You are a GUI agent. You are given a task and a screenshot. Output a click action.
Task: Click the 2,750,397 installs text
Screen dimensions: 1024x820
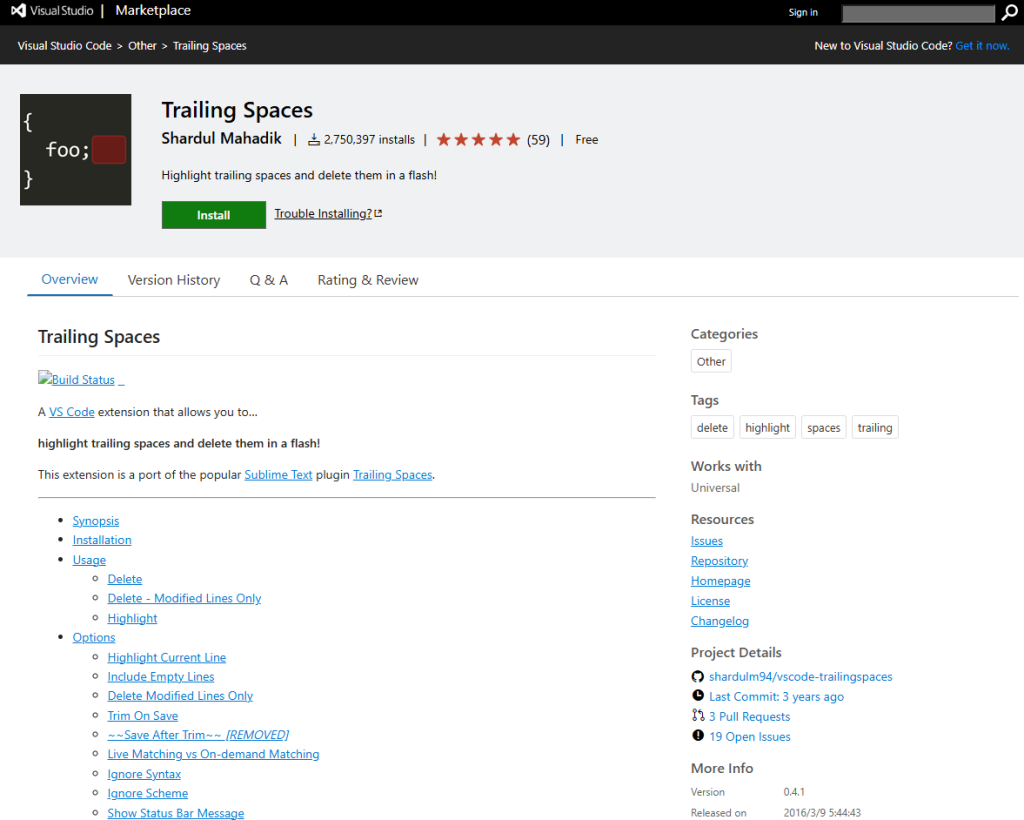[x=369, y=140]
